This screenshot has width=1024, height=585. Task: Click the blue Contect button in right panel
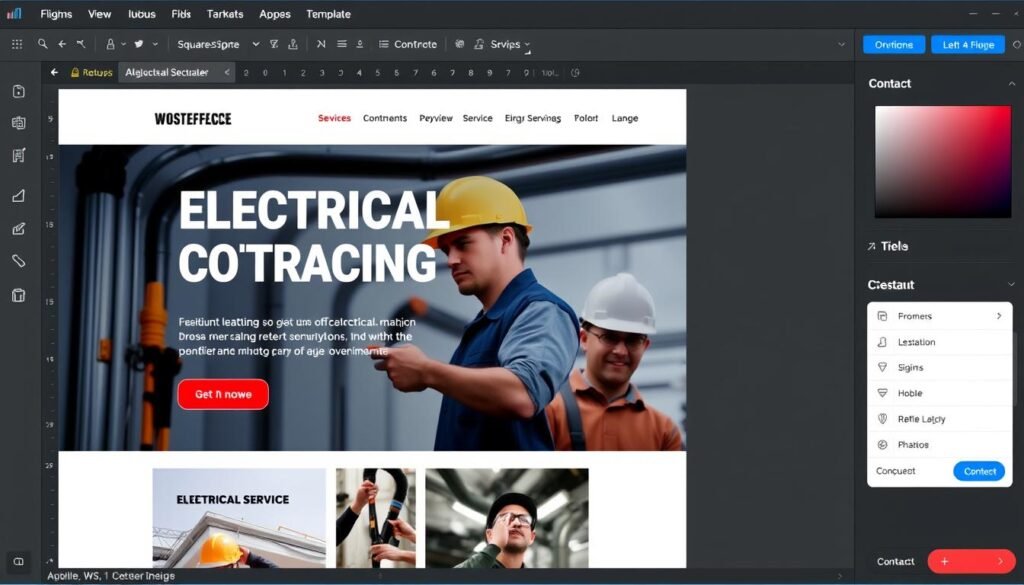point(978,471)
